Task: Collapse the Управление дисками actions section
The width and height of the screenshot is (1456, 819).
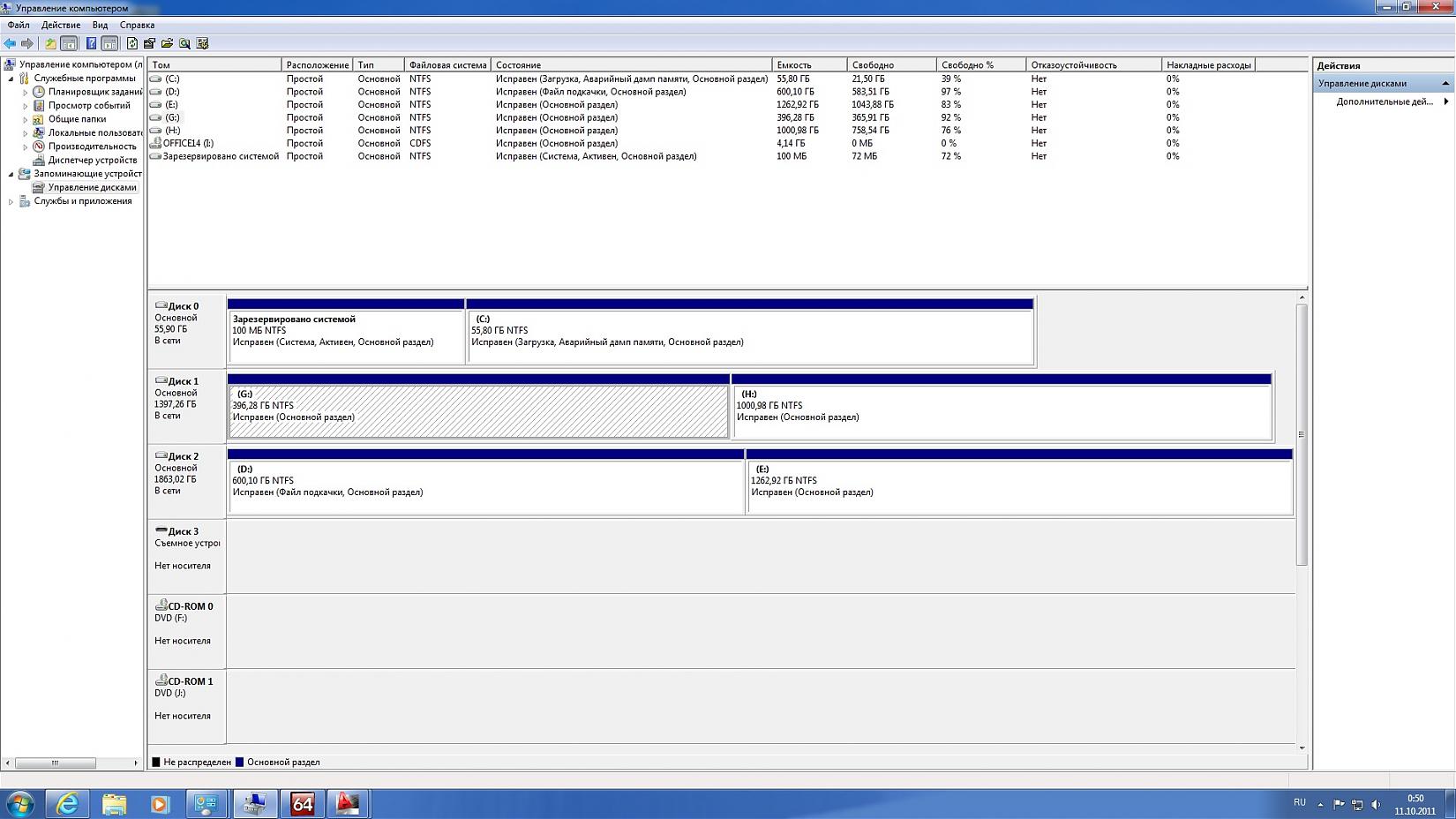Action: point(1445,83)
